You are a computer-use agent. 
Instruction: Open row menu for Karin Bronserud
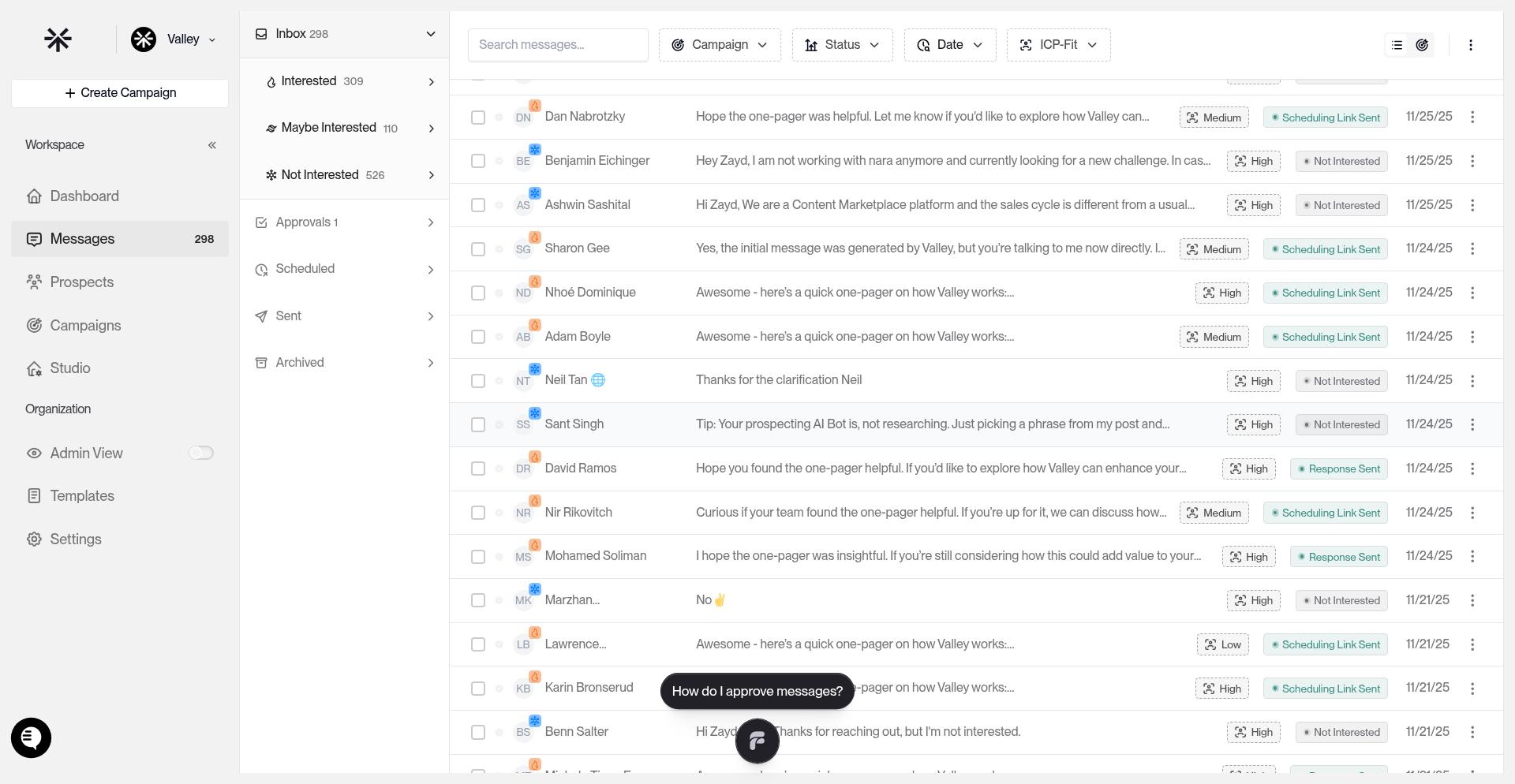(1472, 689)
